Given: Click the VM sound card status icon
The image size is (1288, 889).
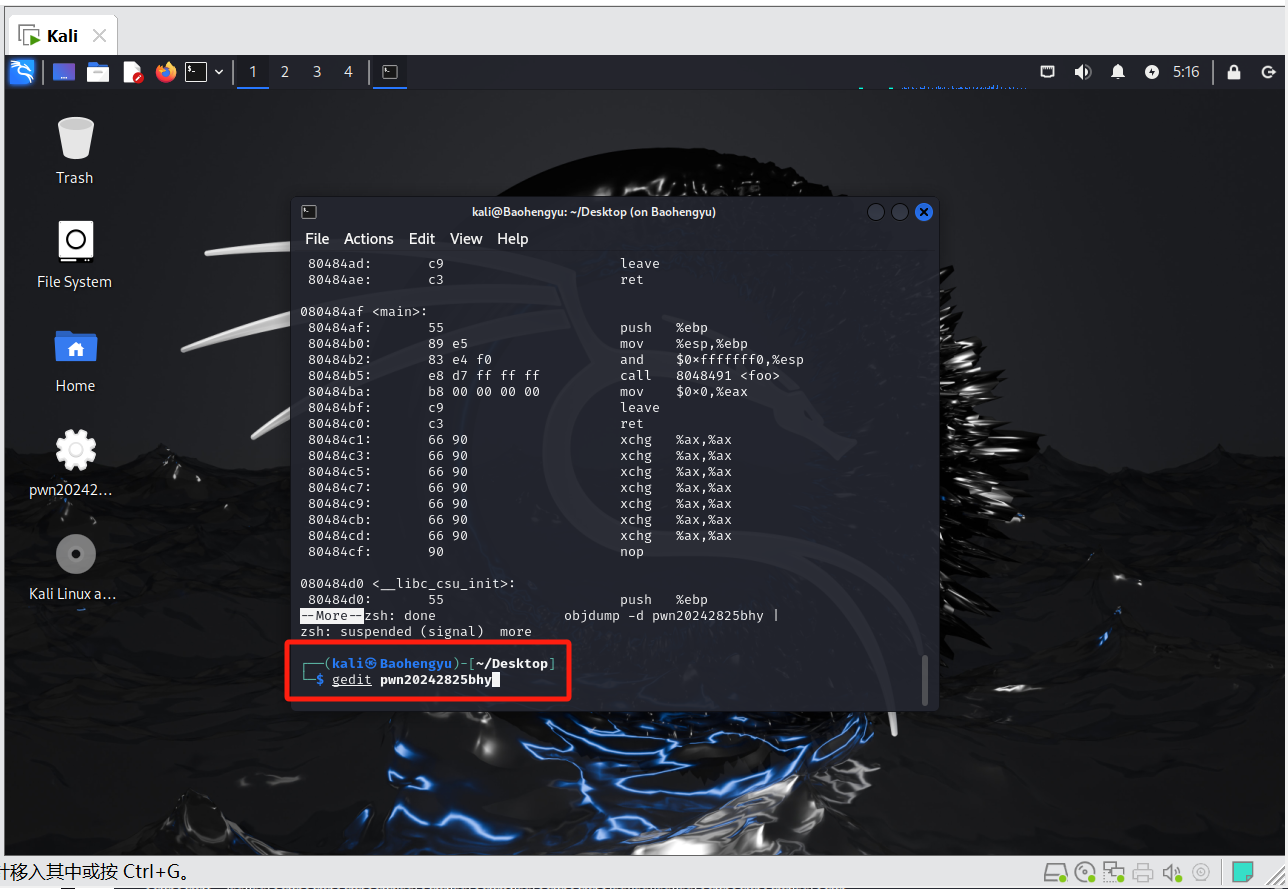Looking at the screenshot, I should pos(1172,872).
